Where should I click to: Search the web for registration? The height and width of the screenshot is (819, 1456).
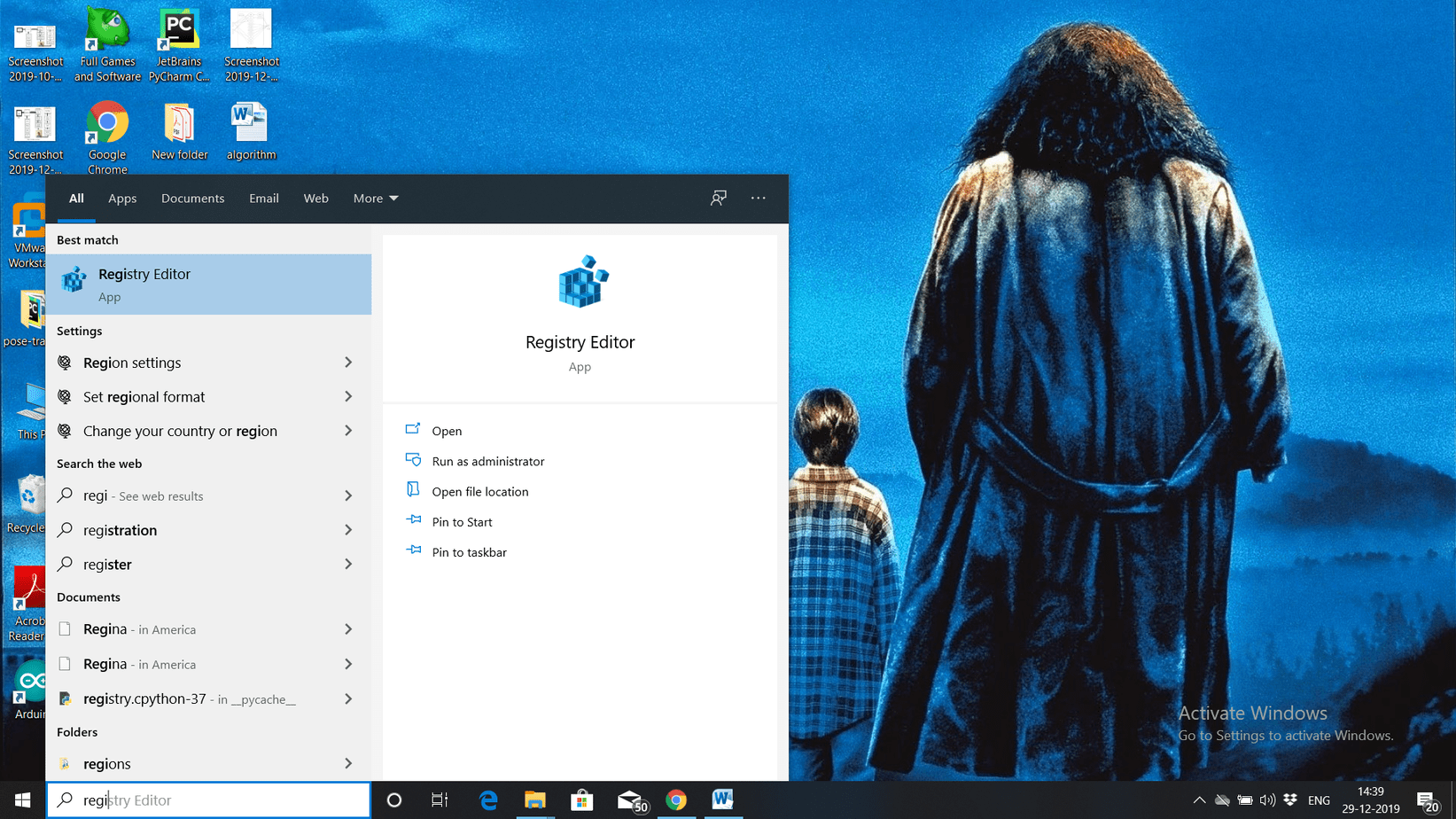click(x=208, y=530)
